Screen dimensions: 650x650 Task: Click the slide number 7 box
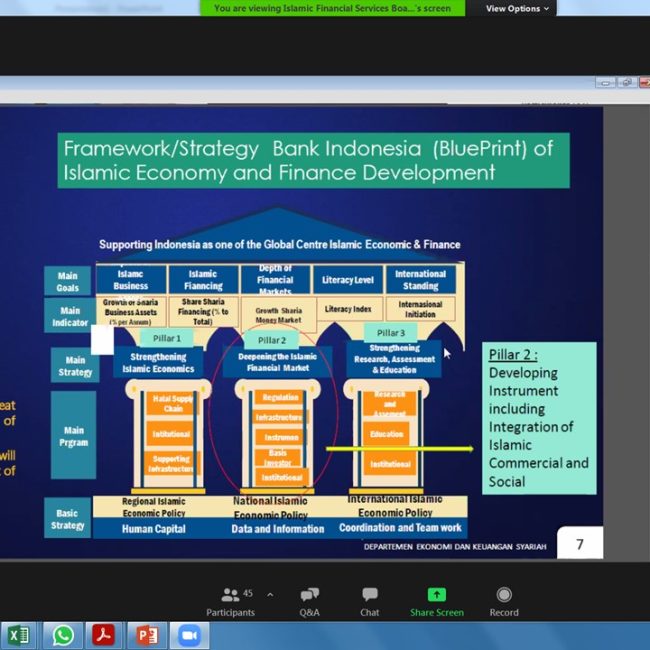click(x=580, y=543)
